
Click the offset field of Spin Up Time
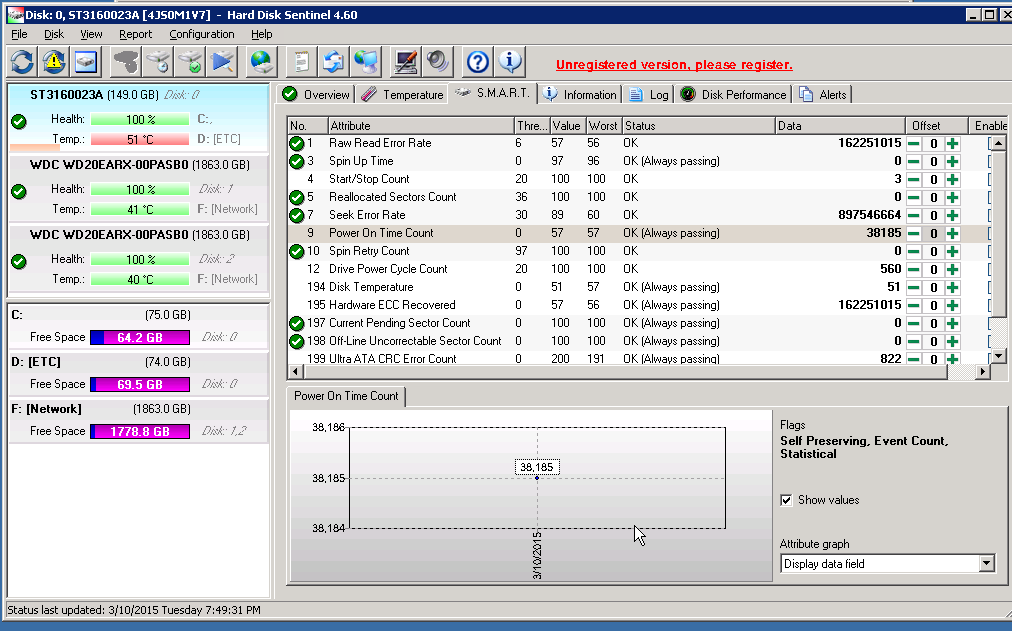[x=933, y=161]
